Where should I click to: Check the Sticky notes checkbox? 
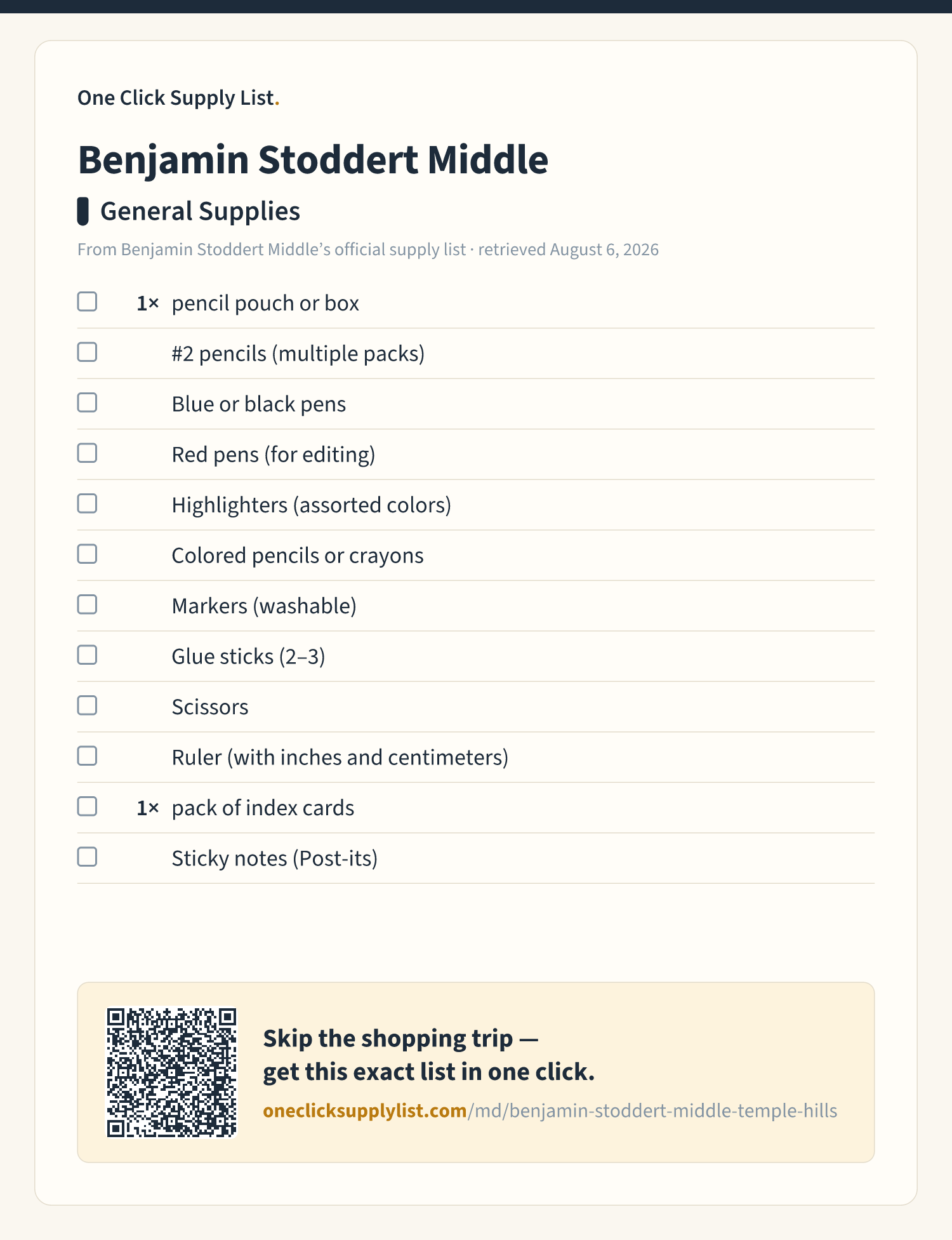point(87,857)
